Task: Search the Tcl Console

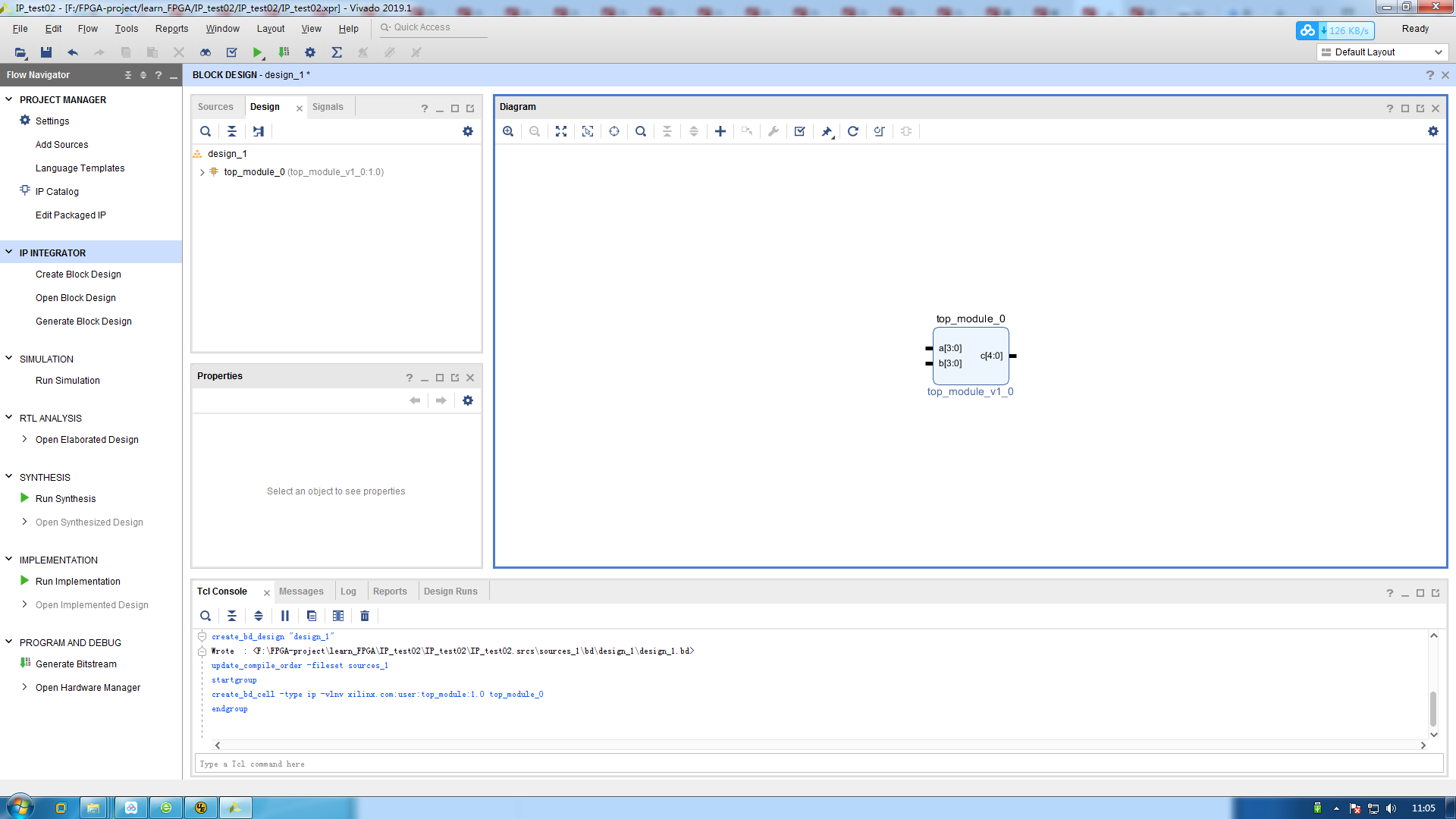Action: (206, 616)
